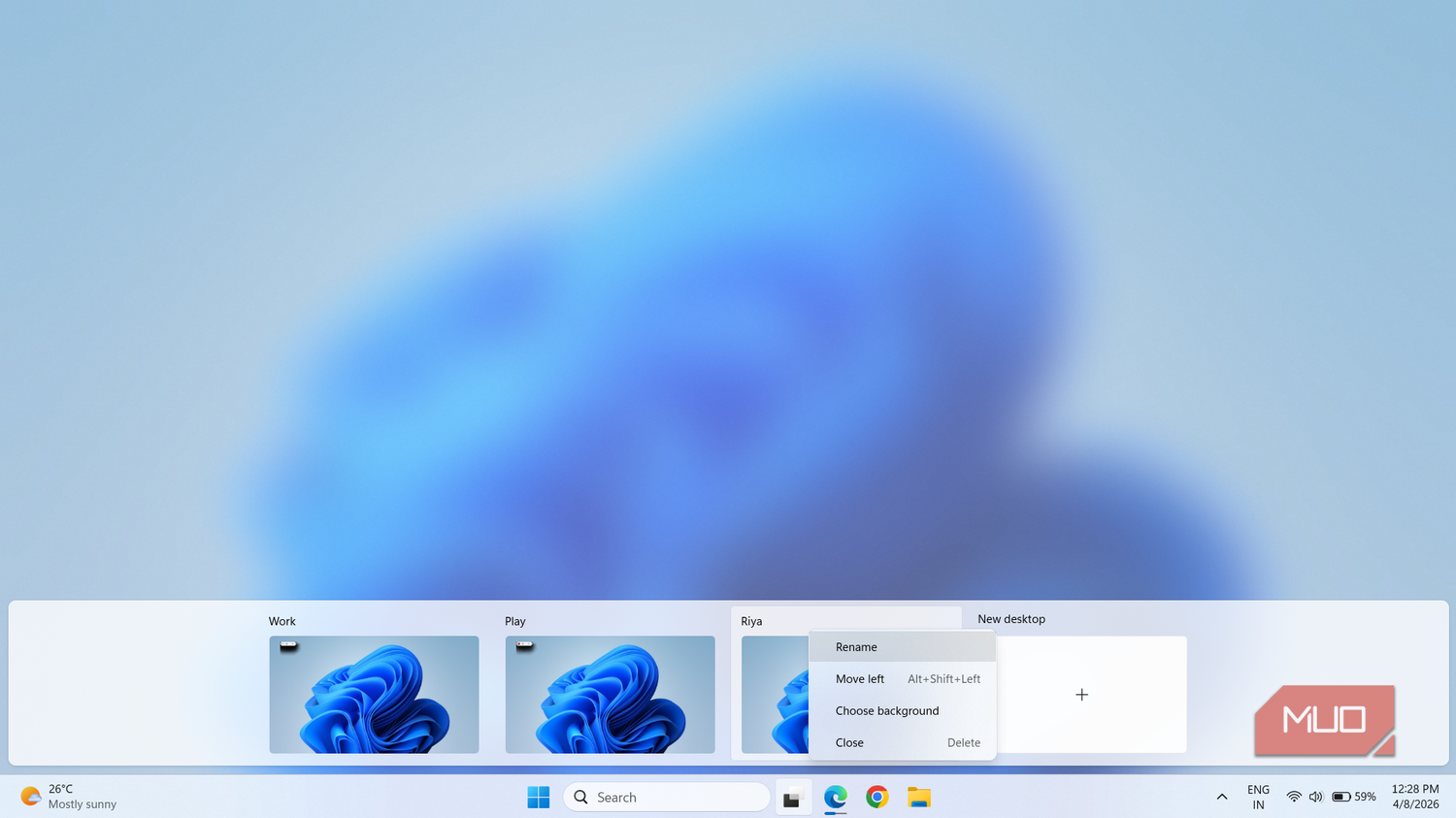Viewport: 1456px width, 818px height.
Task: Switch to the Riya desktop thumbnail
Action: (775, 695)
